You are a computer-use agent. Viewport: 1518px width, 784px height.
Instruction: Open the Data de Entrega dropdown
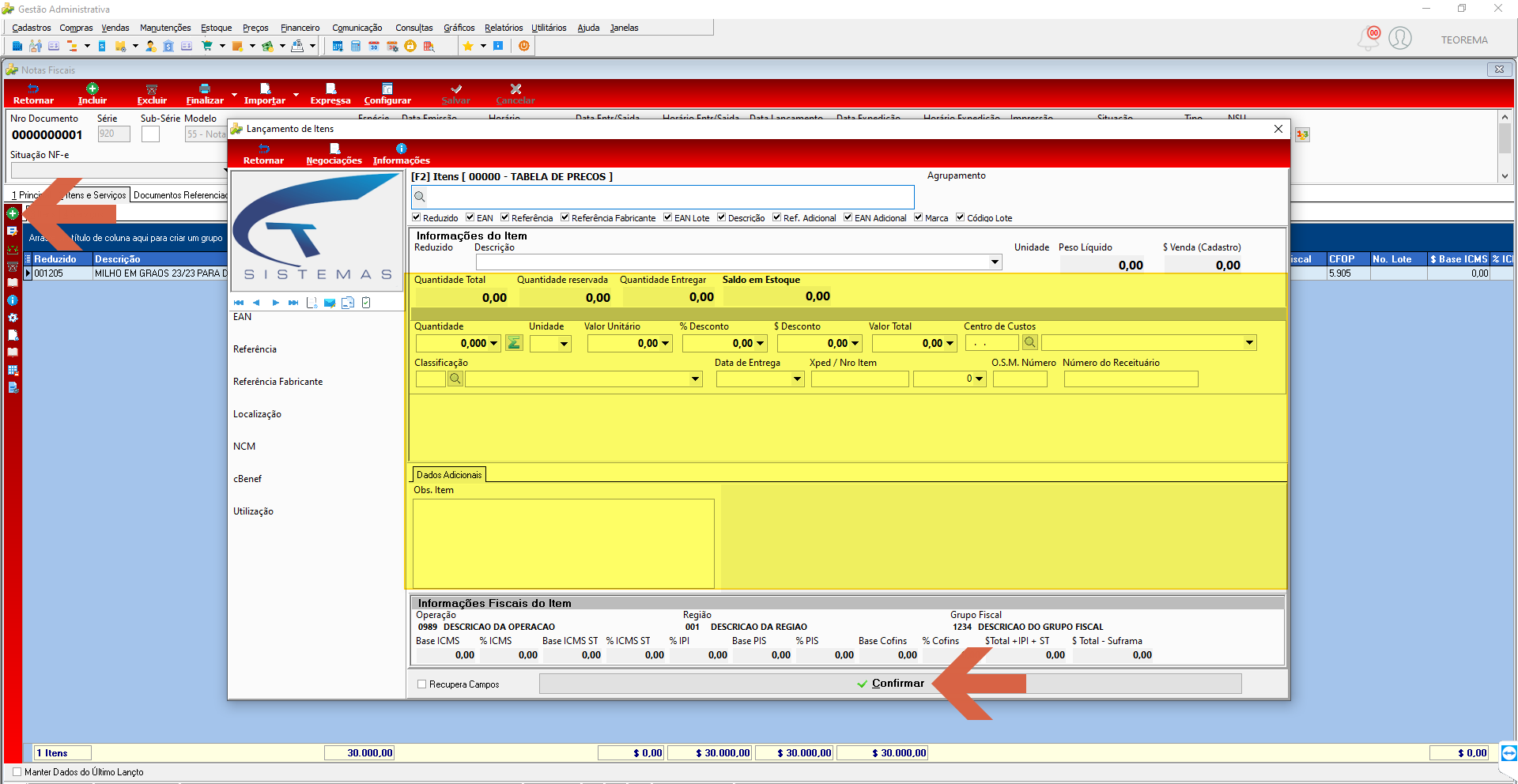pyautogui.click(x=797, y=379)
